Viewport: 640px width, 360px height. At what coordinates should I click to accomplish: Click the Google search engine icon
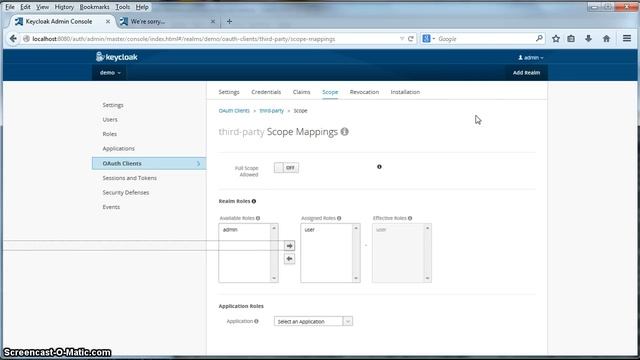pyautogui.click(x=427, y=38)
